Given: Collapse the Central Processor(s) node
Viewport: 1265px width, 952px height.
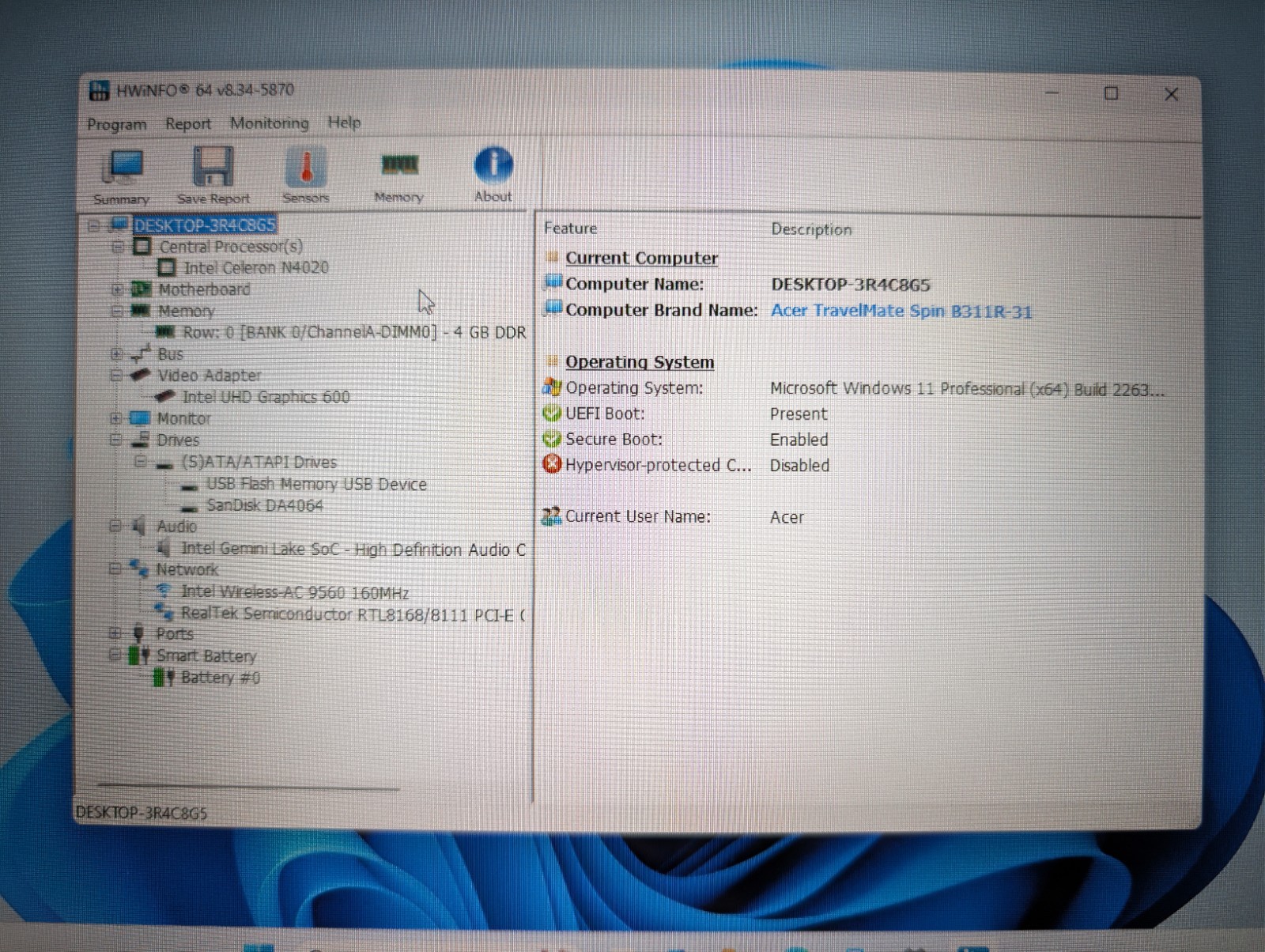Looking at the screenshot, I should click(118, 247).
